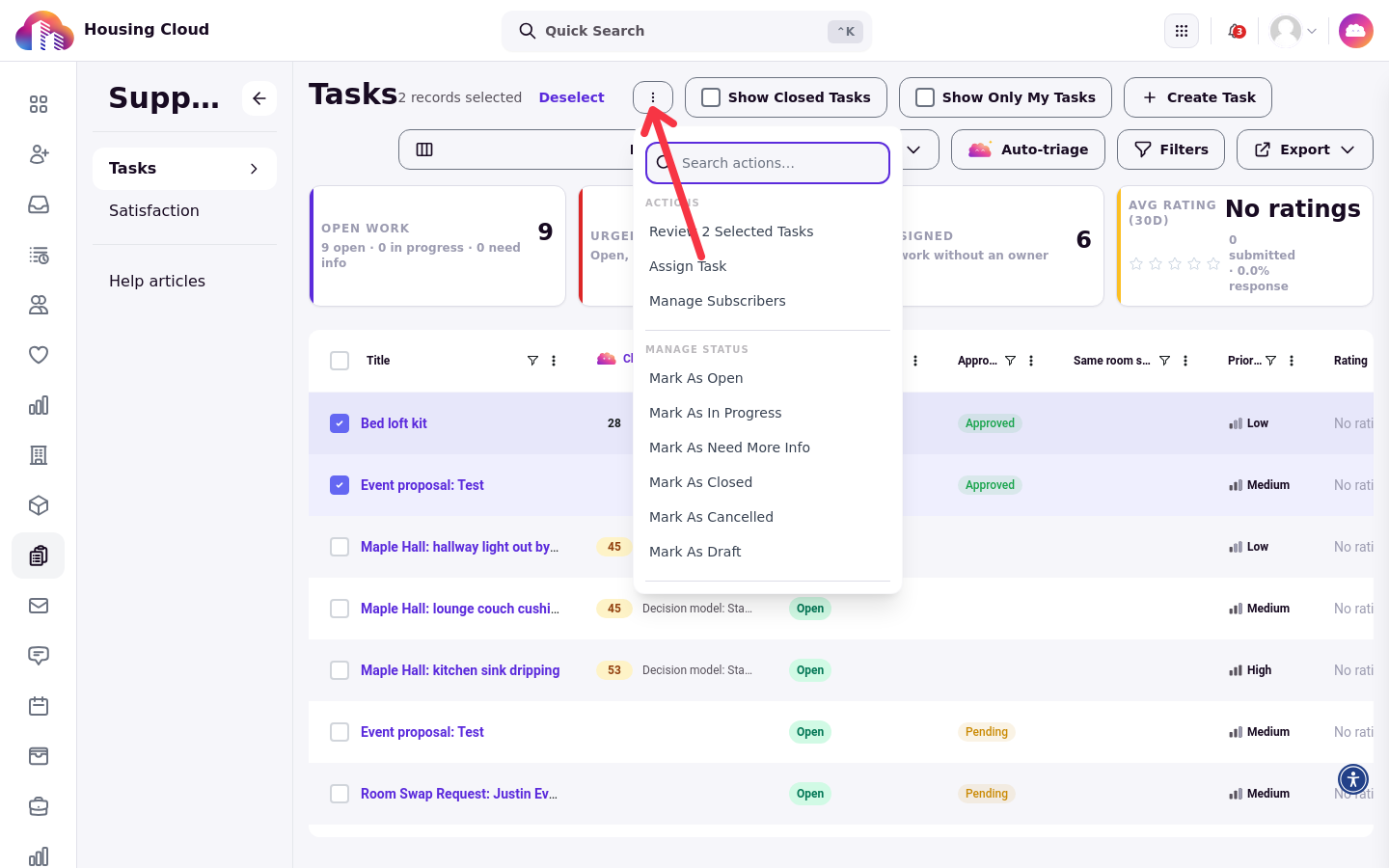The width and height of the screenshot is (1389, 868).
Task: Click the column layout icon
Action: point(424,149)
